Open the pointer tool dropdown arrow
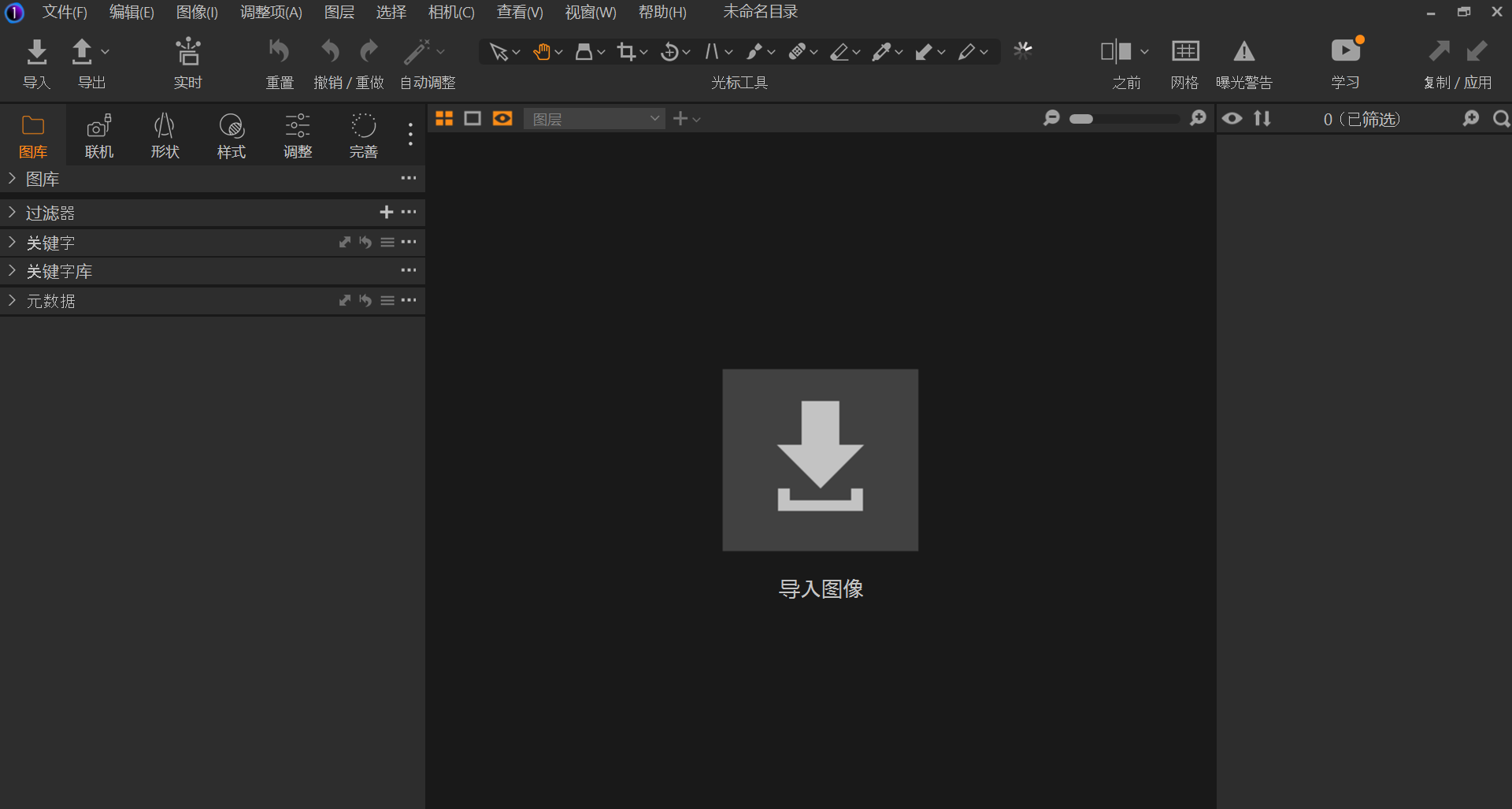 [x=517, y=53]
